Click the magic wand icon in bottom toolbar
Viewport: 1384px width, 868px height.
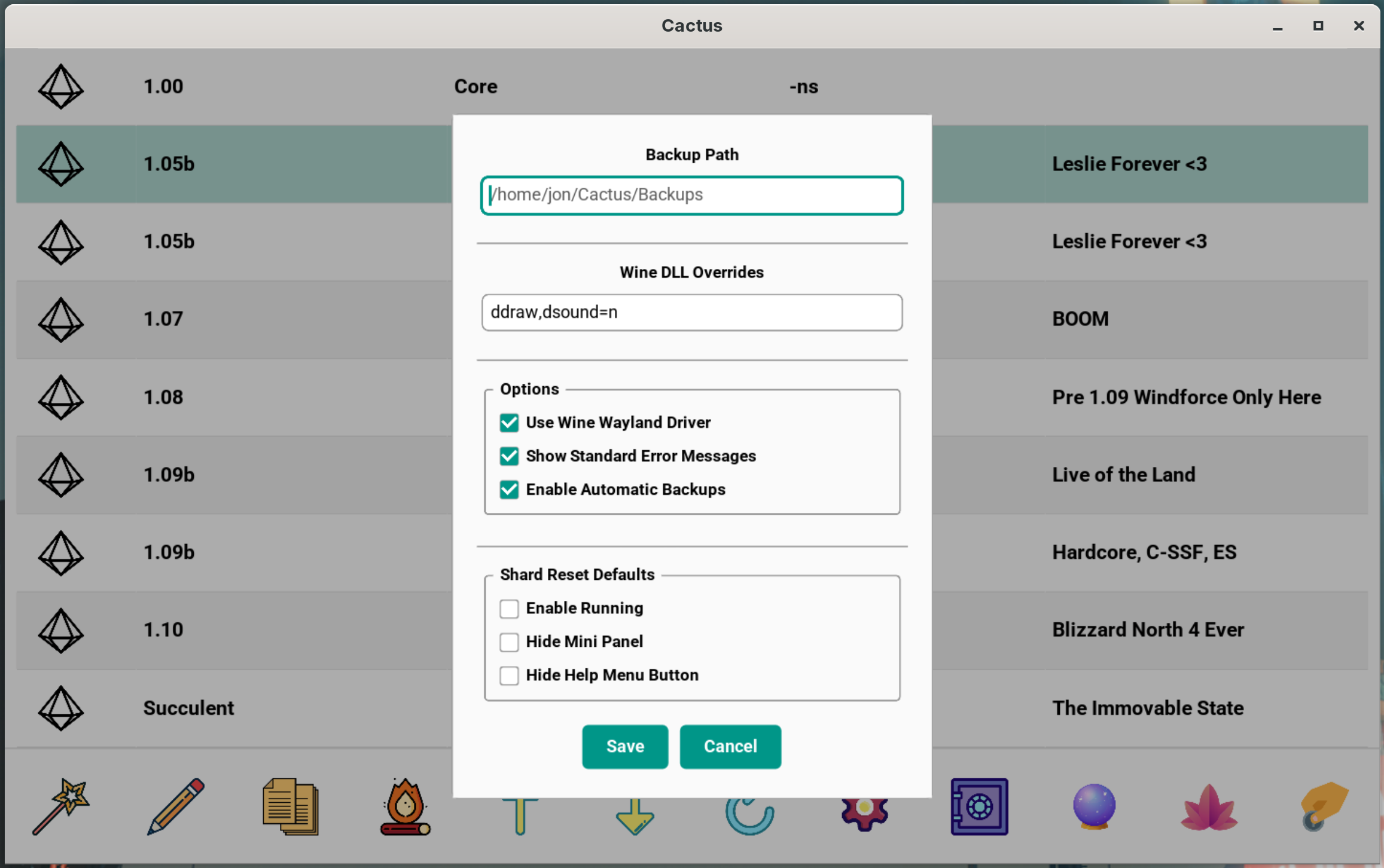(61, 806)
